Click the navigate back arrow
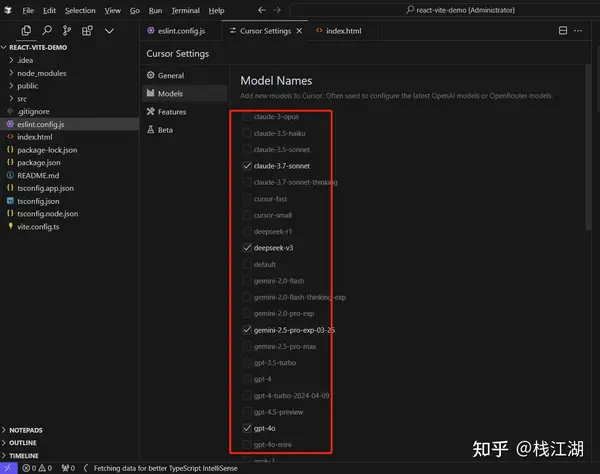The height and width of the screenshot is (474, 600). (262, 10)
